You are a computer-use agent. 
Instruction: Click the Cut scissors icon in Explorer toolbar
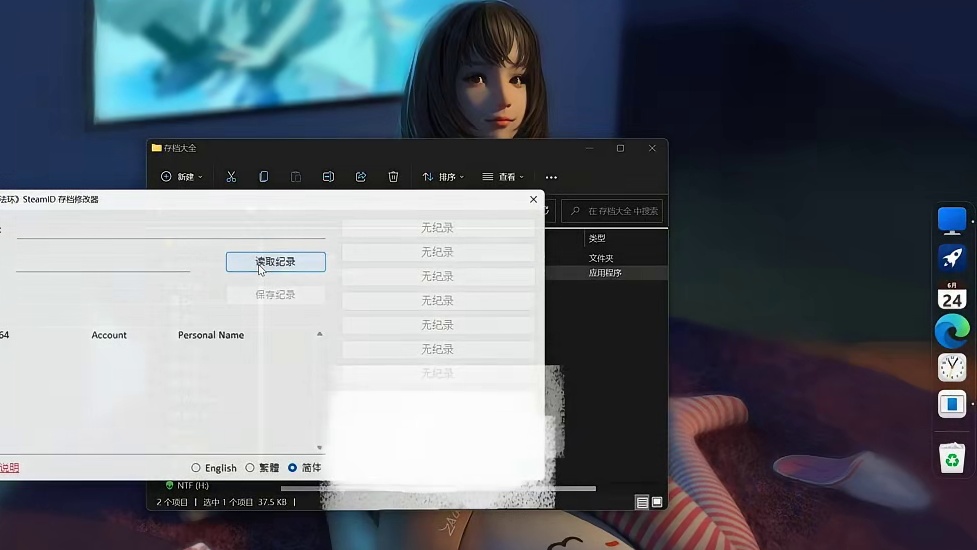click(231, 177)
